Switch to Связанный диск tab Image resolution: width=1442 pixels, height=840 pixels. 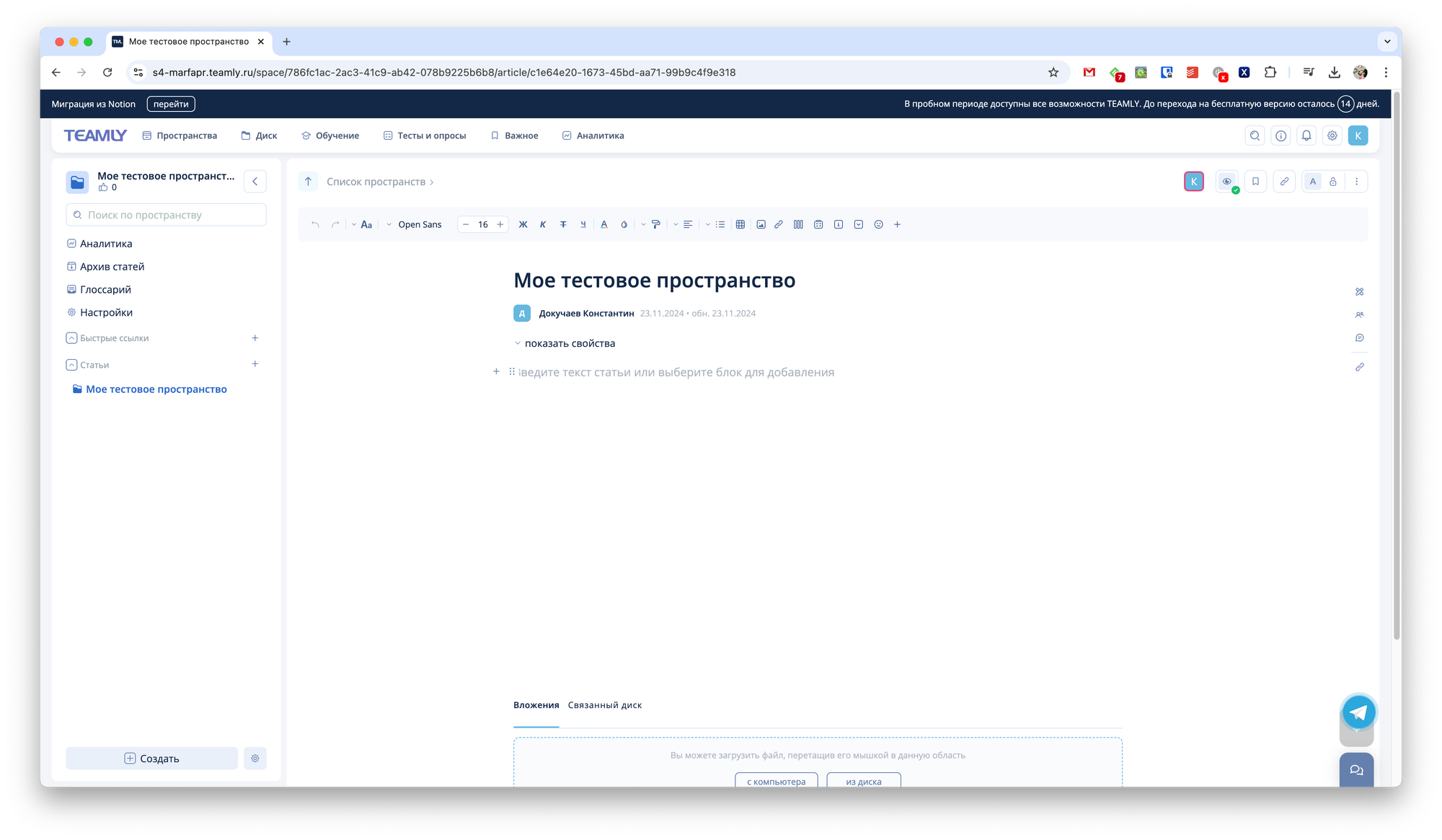pos(604,705)
